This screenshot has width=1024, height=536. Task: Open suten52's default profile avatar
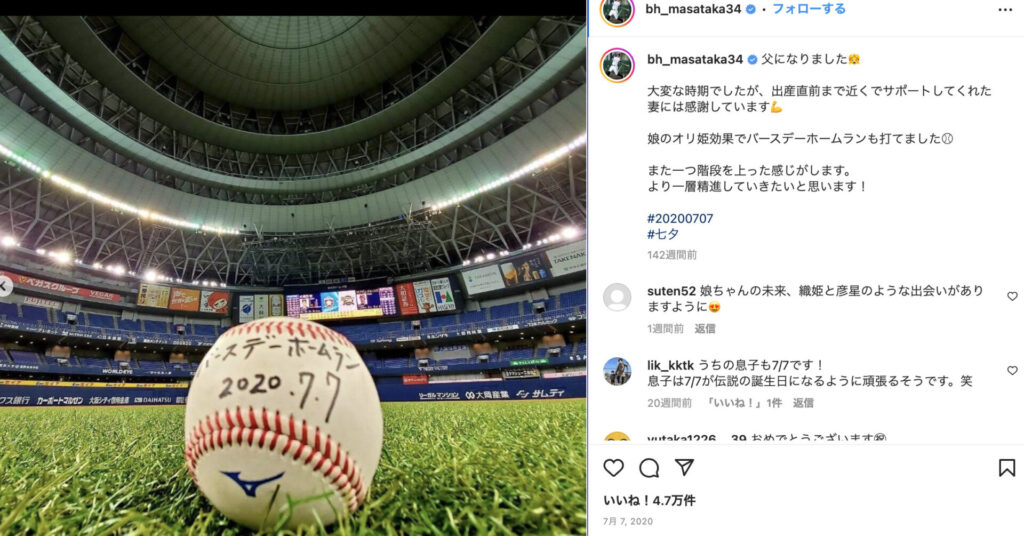click(617, 298)
